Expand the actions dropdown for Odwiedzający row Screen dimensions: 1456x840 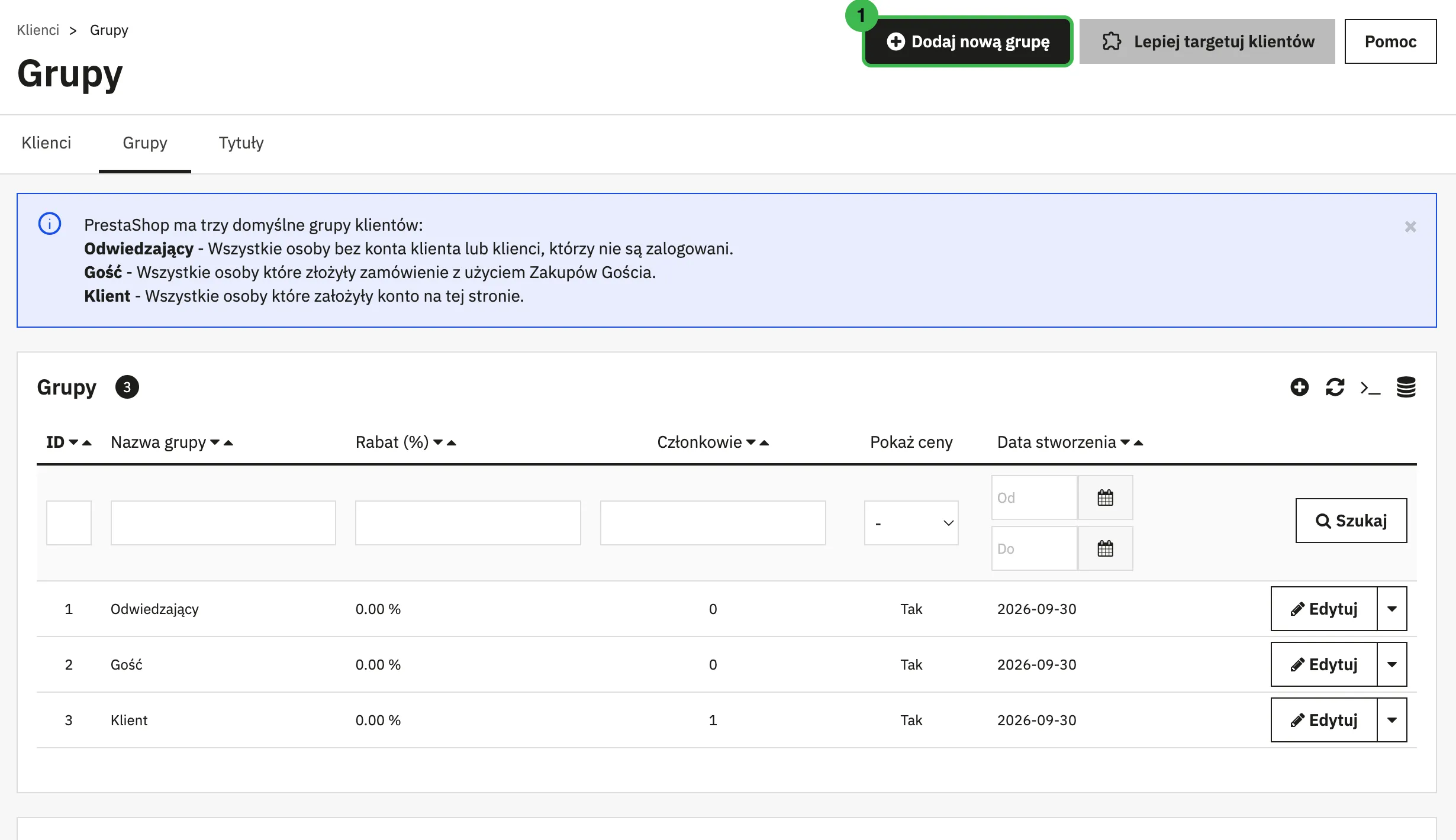pos(1392,609)
